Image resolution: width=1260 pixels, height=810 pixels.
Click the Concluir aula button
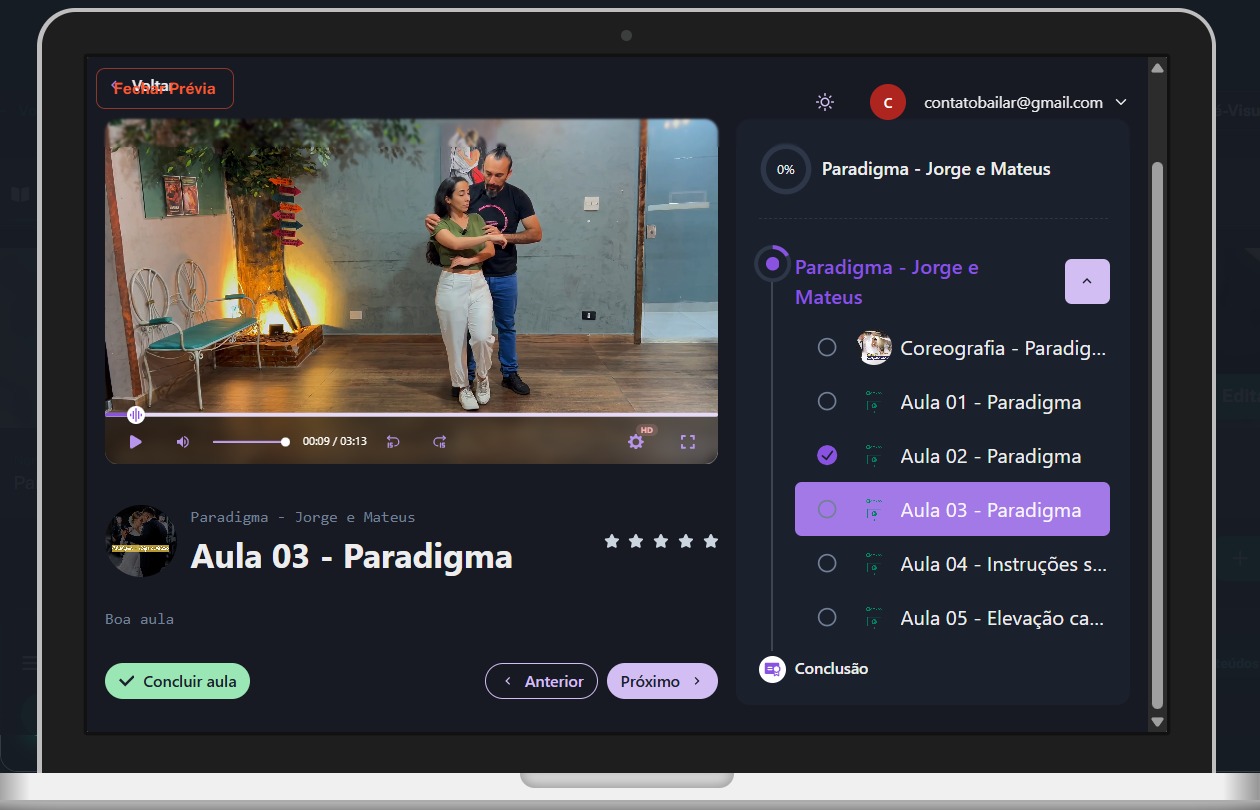point(177,681)
